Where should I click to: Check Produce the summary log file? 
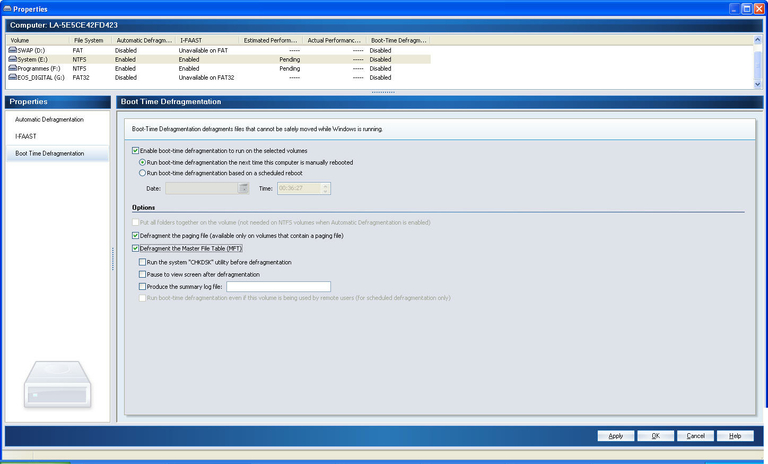143,287
